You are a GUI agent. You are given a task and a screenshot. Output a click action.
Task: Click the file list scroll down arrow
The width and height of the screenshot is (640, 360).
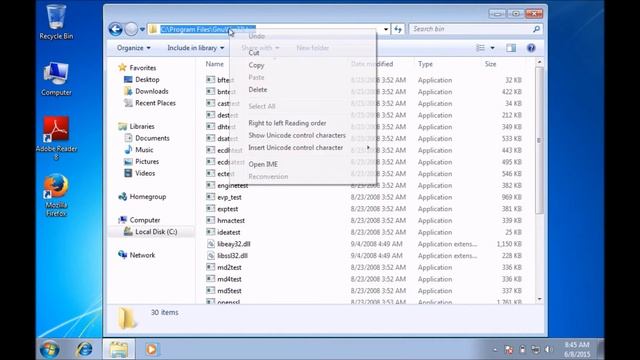click(x=540, y=299)
